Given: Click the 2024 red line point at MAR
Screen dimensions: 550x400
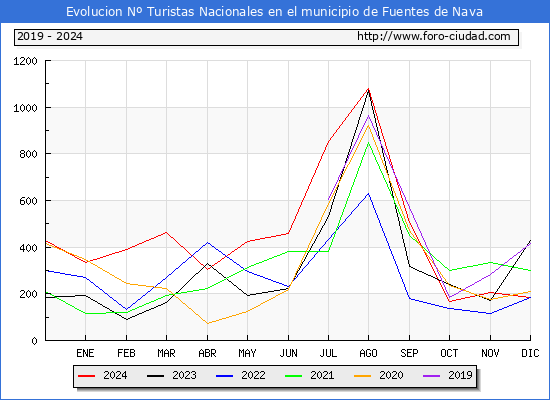Looking at the screenshot, I should tap(166, 232).
